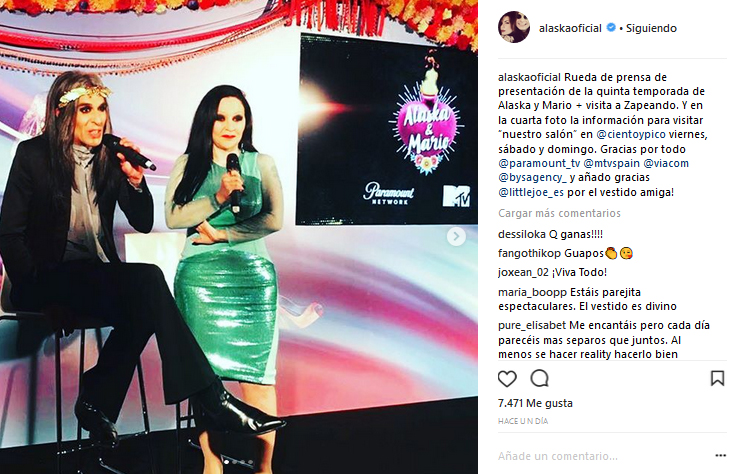
Task: Open the @littlejoe_es profile link
Action: [531, 192]
